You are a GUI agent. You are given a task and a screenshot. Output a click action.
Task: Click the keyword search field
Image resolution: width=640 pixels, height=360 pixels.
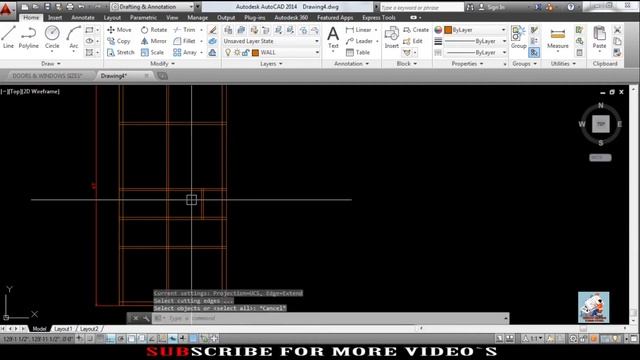(422, 7)
